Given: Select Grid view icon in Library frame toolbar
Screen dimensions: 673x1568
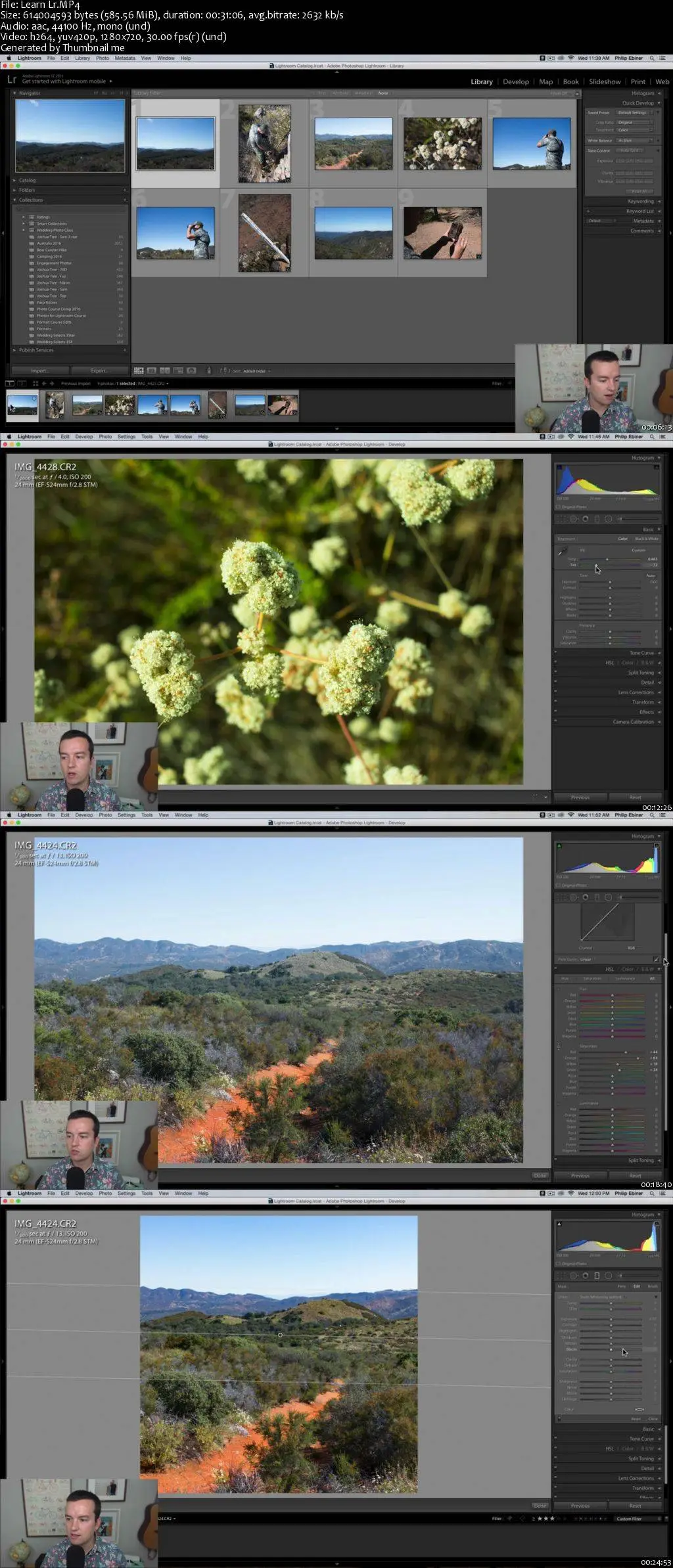Looking at the screenshot, I should [139, 370].
